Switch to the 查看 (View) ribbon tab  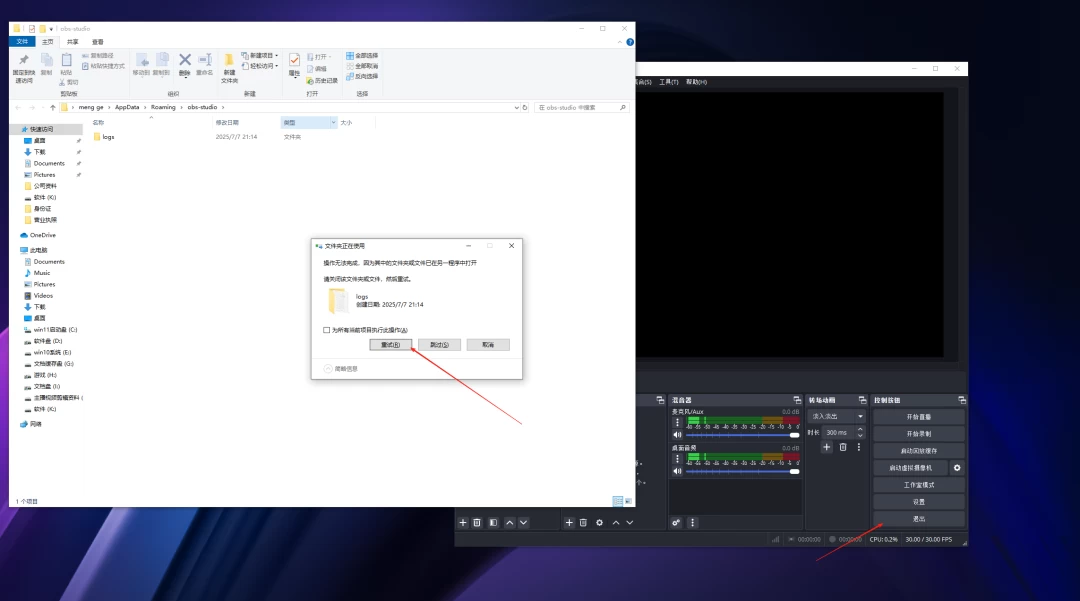(98, 42)
